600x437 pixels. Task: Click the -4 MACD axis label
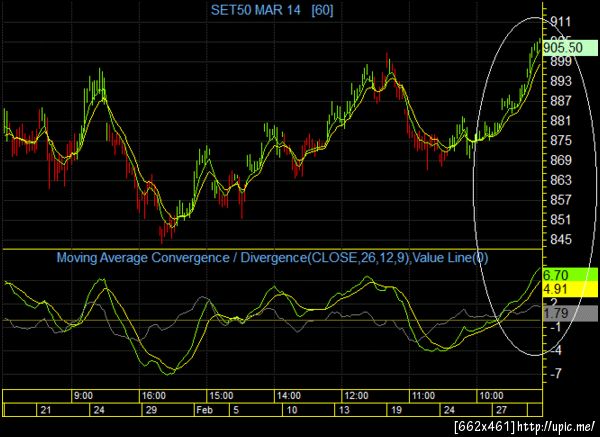(556, 350)
